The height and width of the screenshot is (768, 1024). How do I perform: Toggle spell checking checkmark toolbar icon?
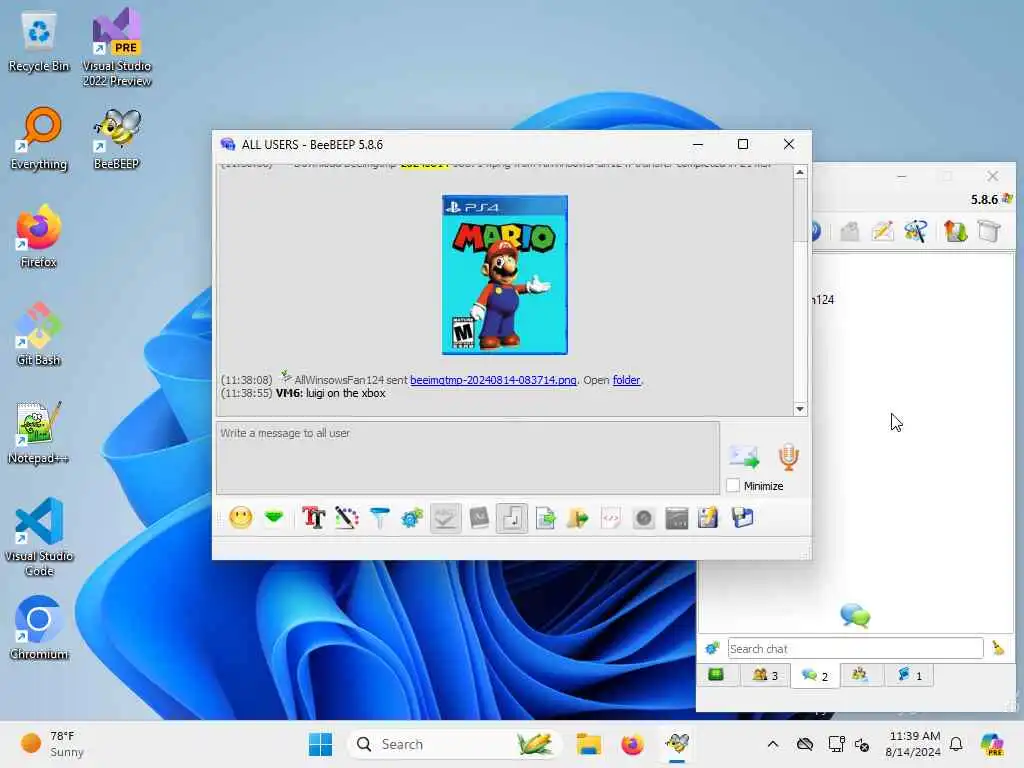445,518
